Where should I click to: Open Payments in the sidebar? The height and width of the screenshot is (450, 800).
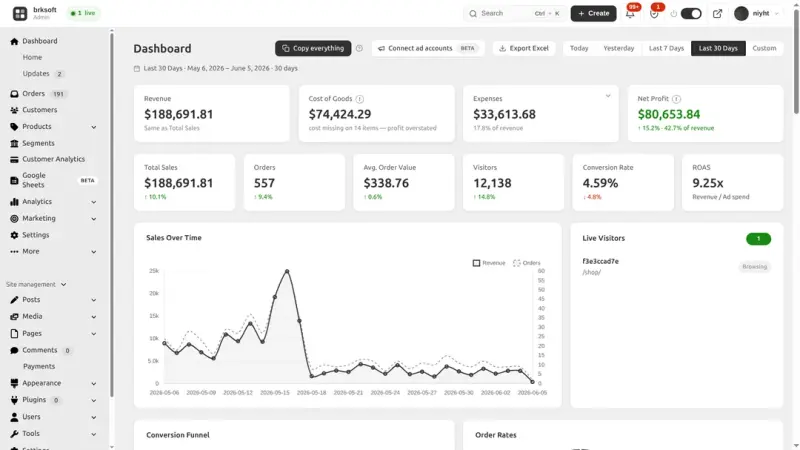pos(39,367)
